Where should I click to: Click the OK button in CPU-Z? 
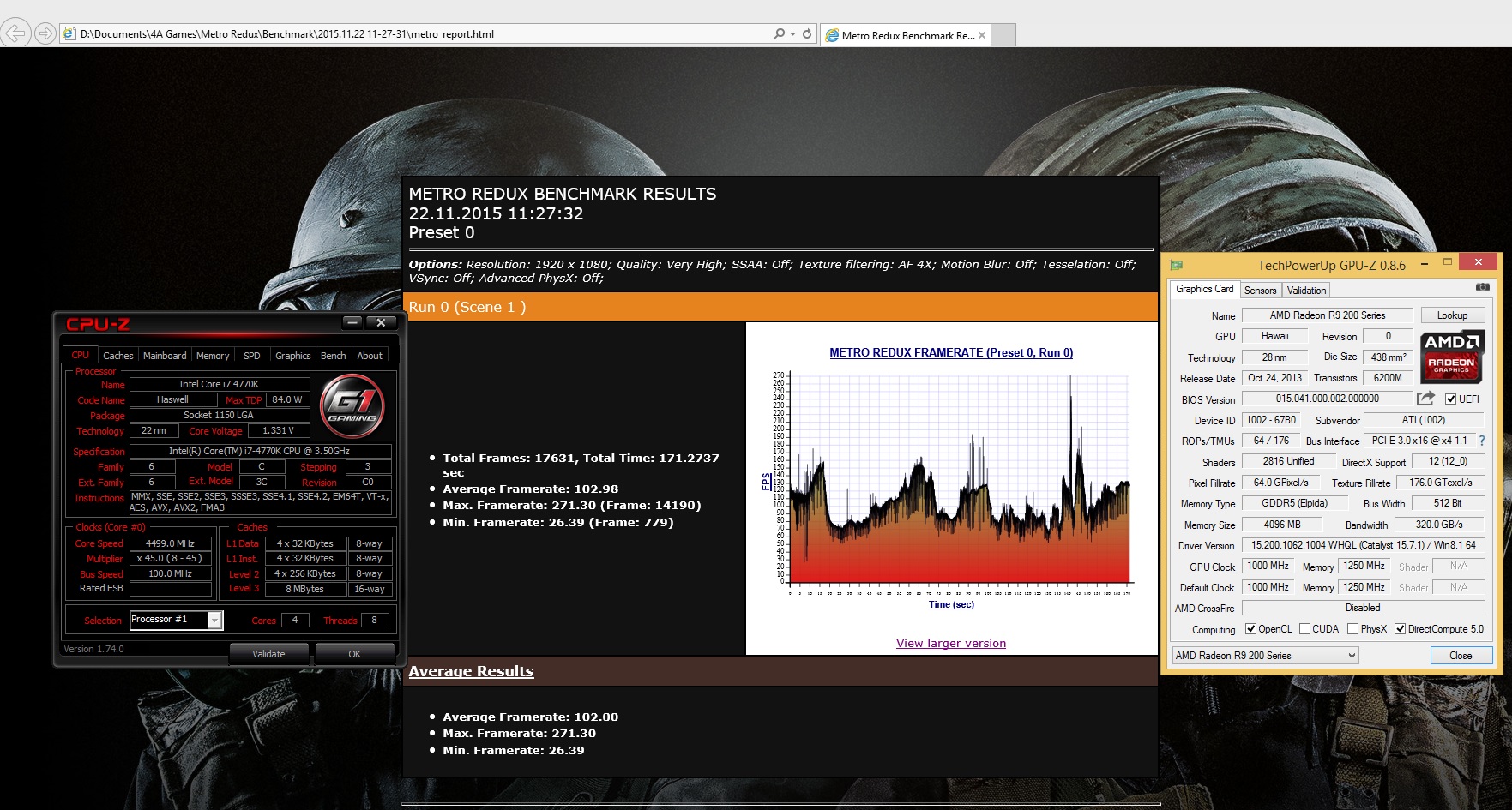[x=355, y=654]
